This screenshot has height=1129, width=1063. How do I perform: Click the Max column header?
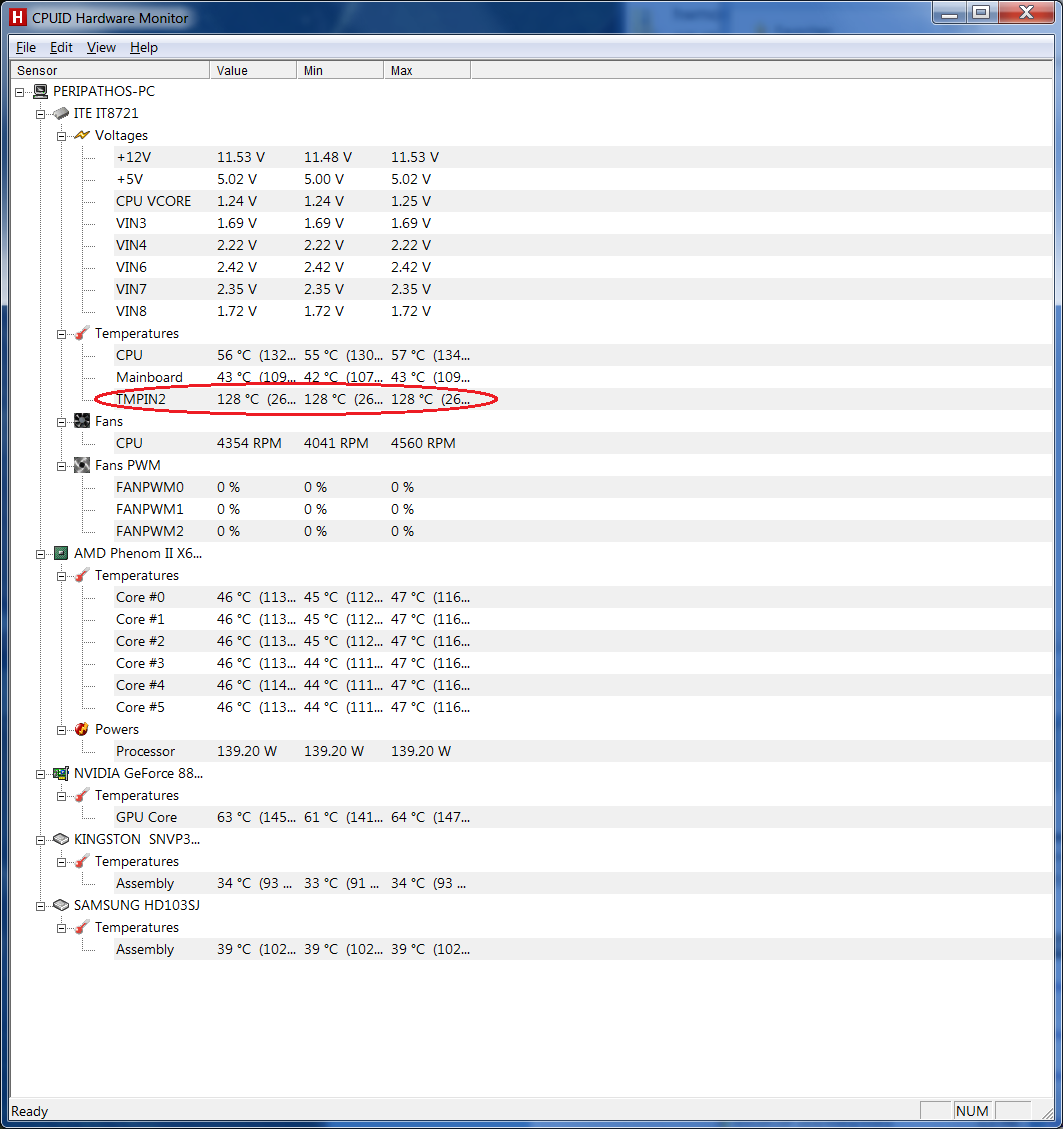(x=427, y=71)
